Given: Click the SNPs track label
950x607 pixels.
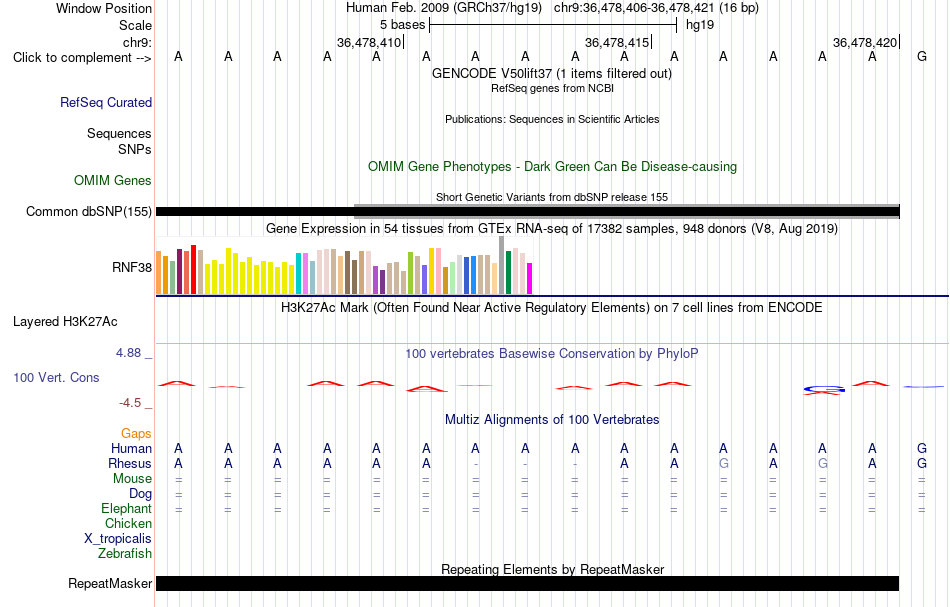Looking at the screenshot, I should (x=135, y=149).
